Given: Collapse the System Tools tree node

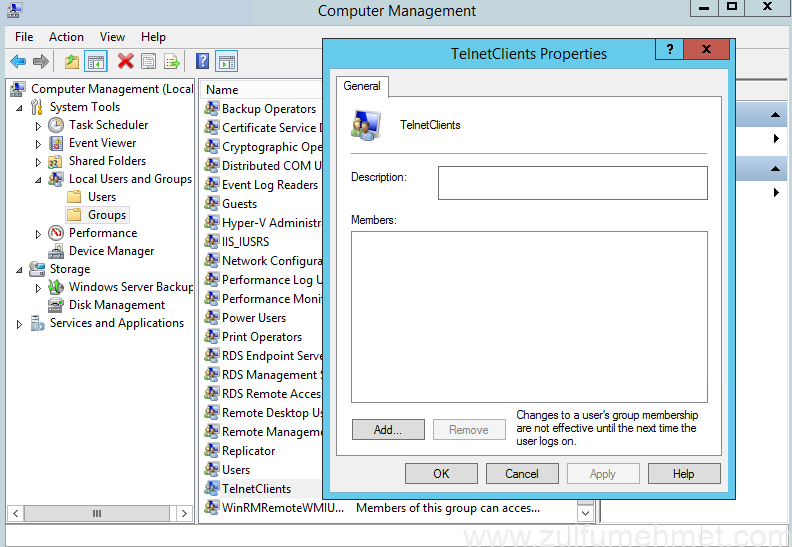Looking at the screenshot, I should [20, 108].
